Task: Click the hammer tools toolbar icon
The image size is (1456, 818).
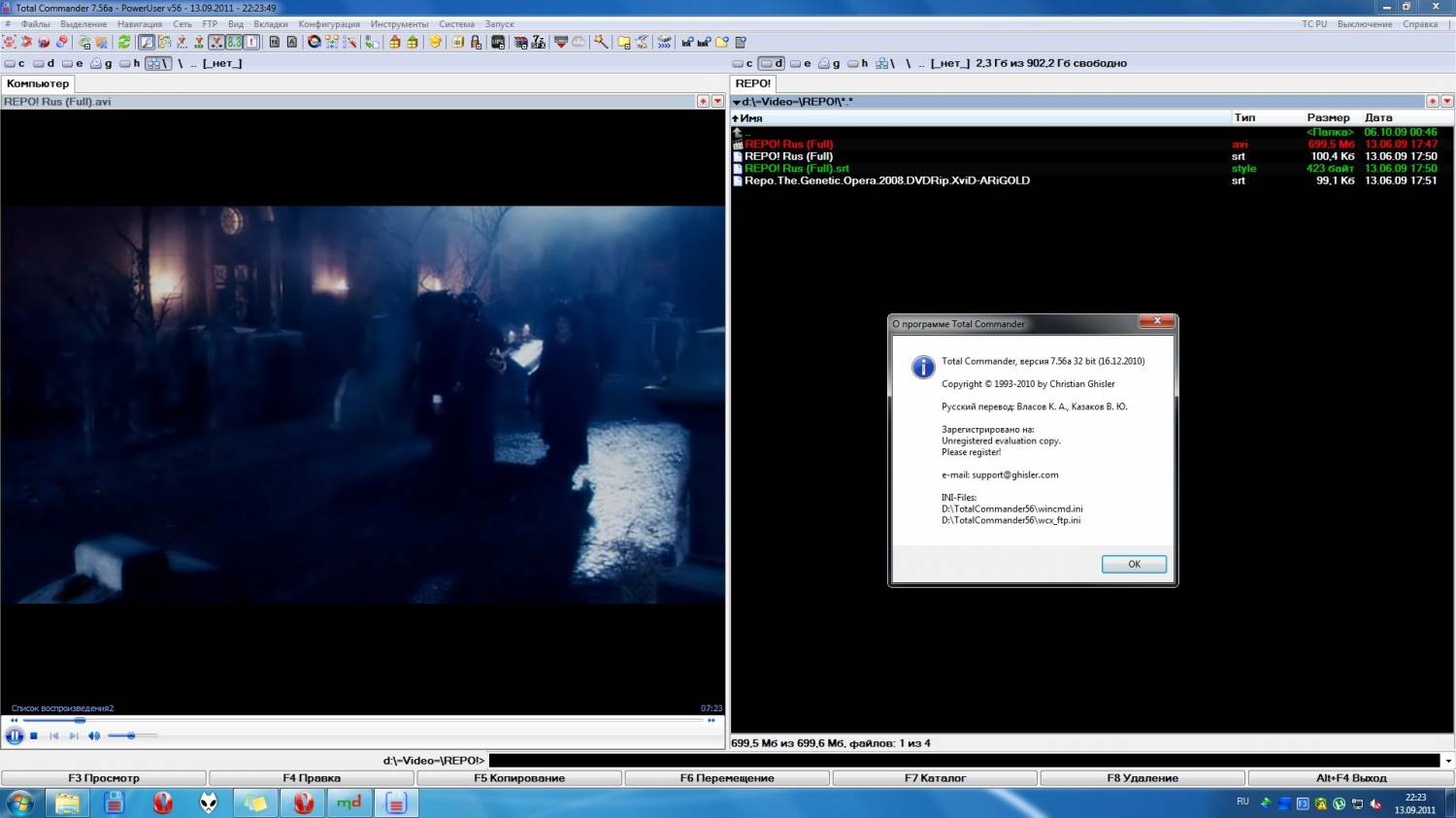Action: [601, 42]
